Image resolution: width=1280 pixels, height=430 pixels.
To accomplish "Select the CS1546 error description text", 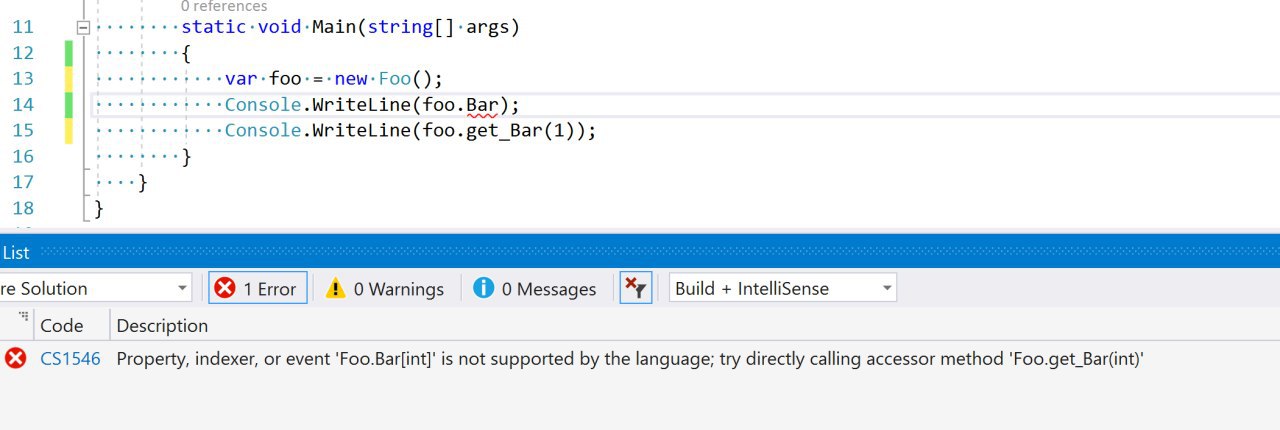I will [x=630, y=358].
